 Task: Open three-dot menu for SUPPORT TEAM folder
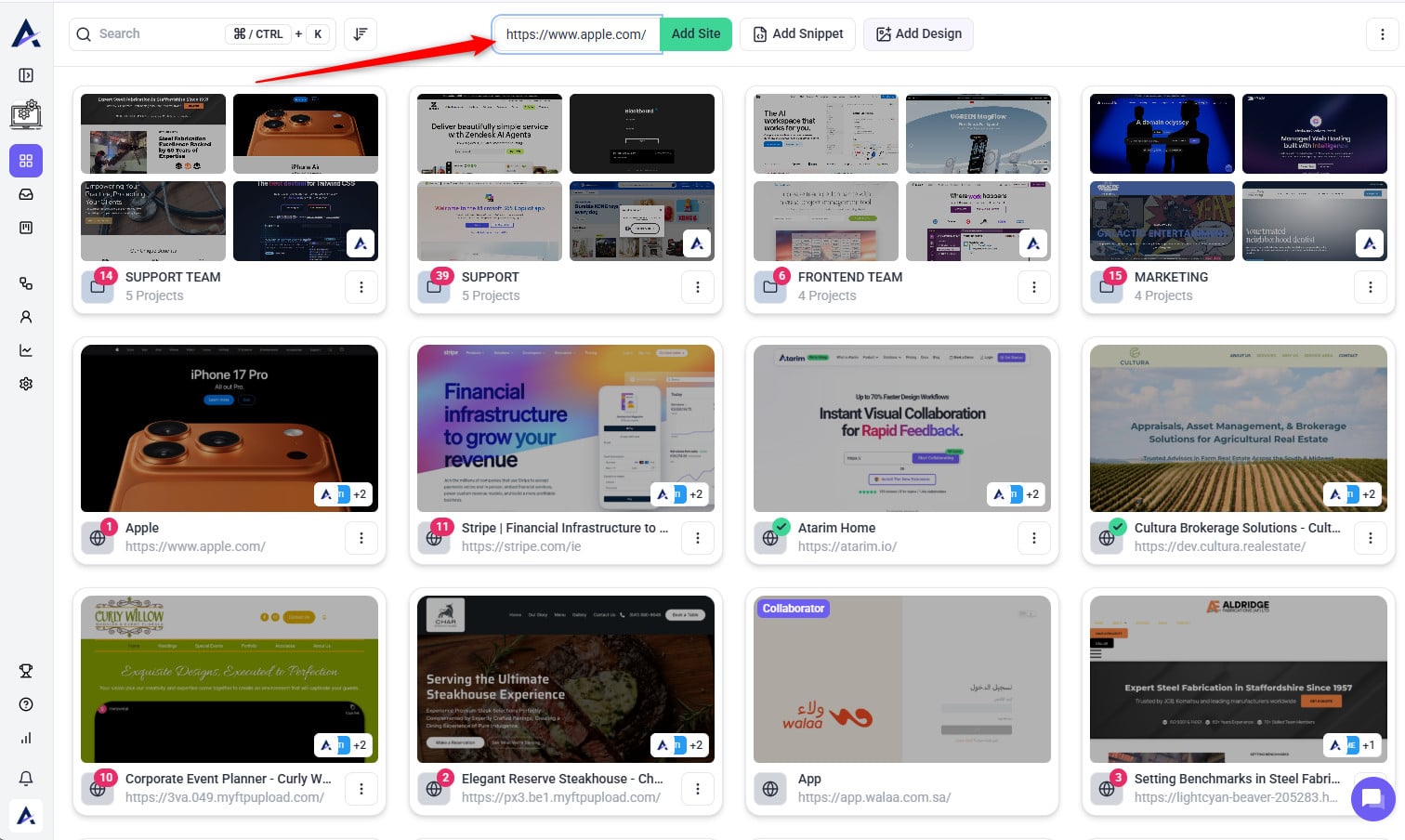click(361, 287)
